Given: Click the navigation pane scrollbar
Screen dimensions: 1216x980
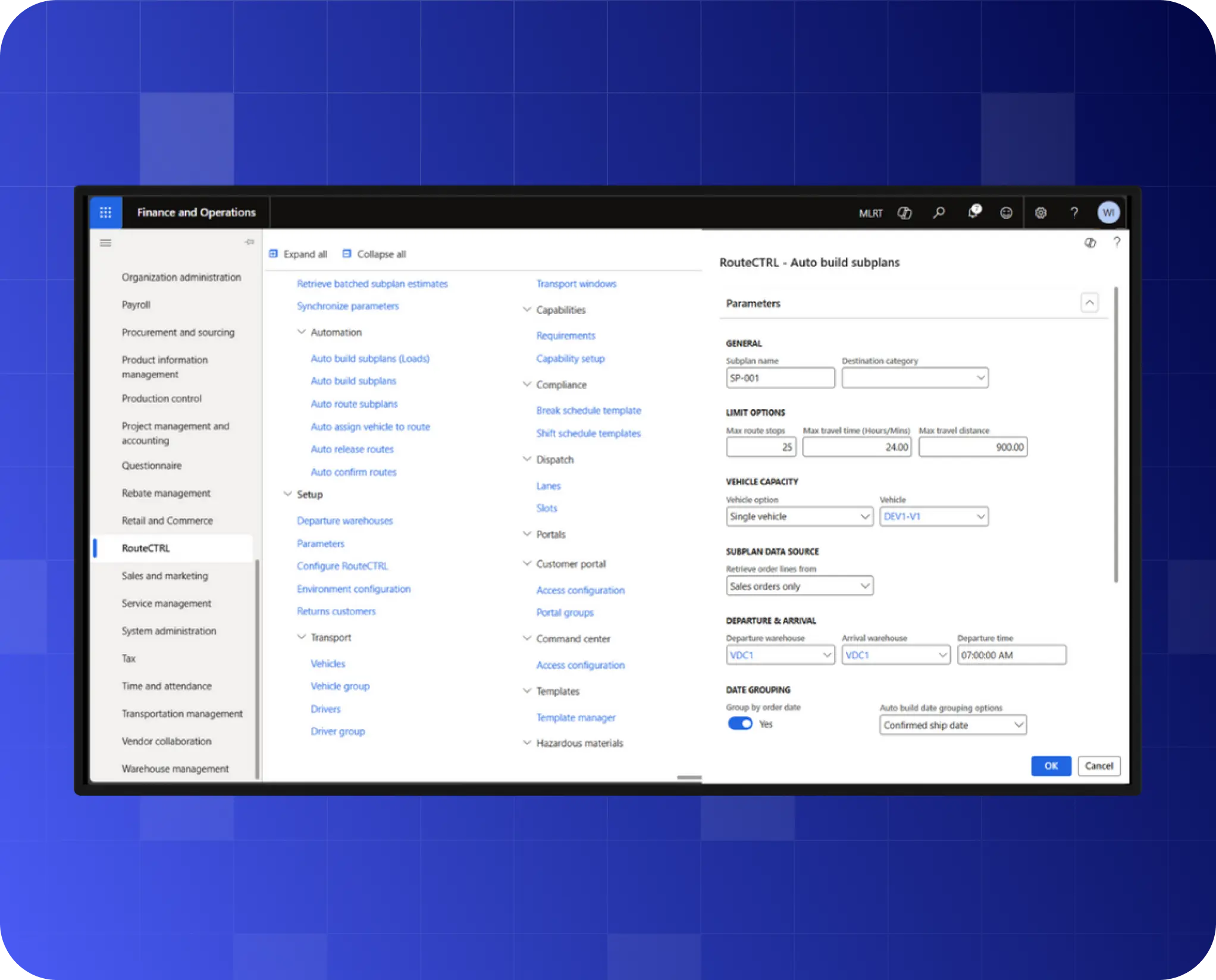Looking at the screenshot, I should (x=257, y=668).
